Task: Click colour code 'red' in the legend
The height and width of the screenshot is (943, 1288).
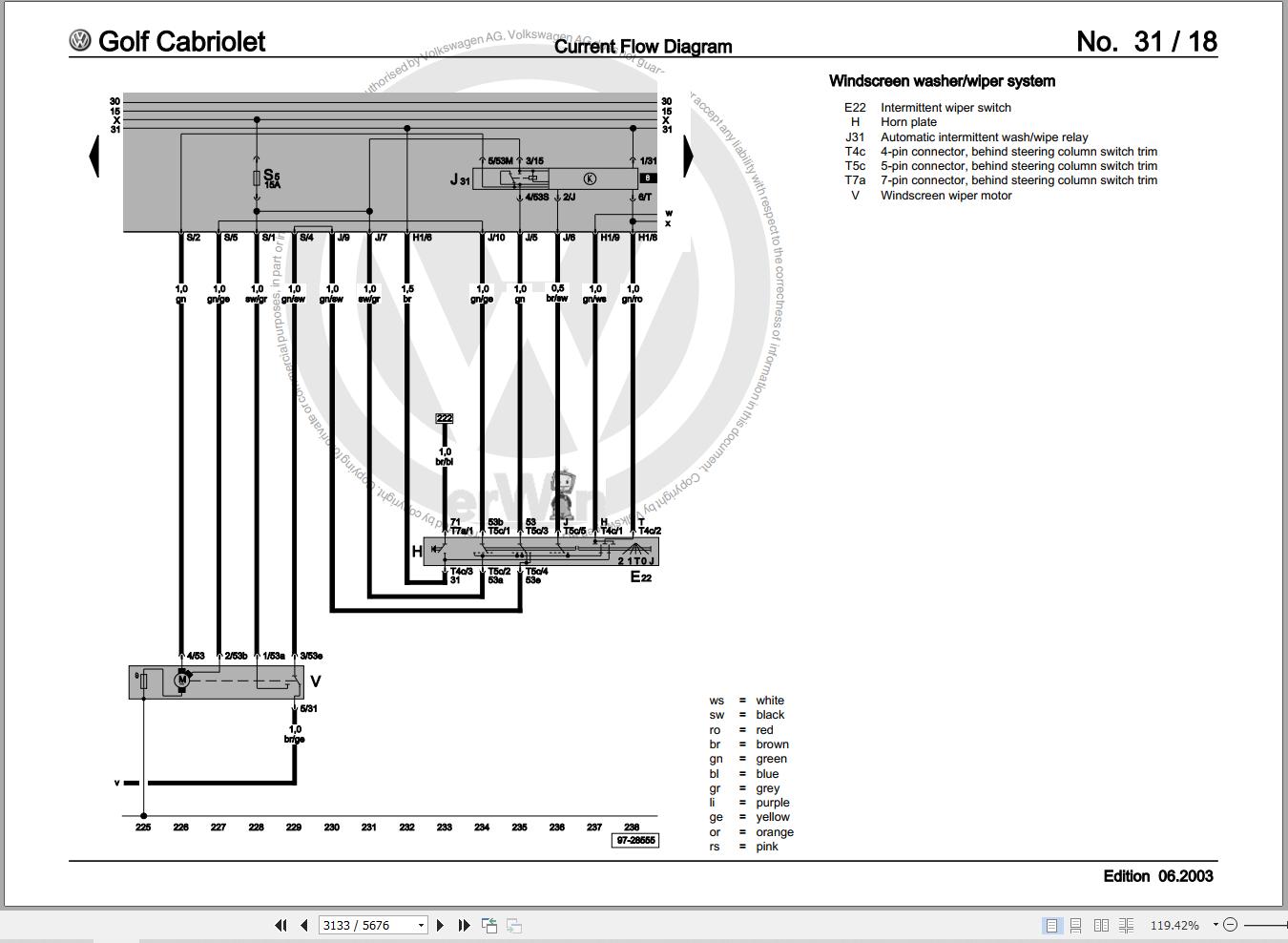Action: (764, 730)
